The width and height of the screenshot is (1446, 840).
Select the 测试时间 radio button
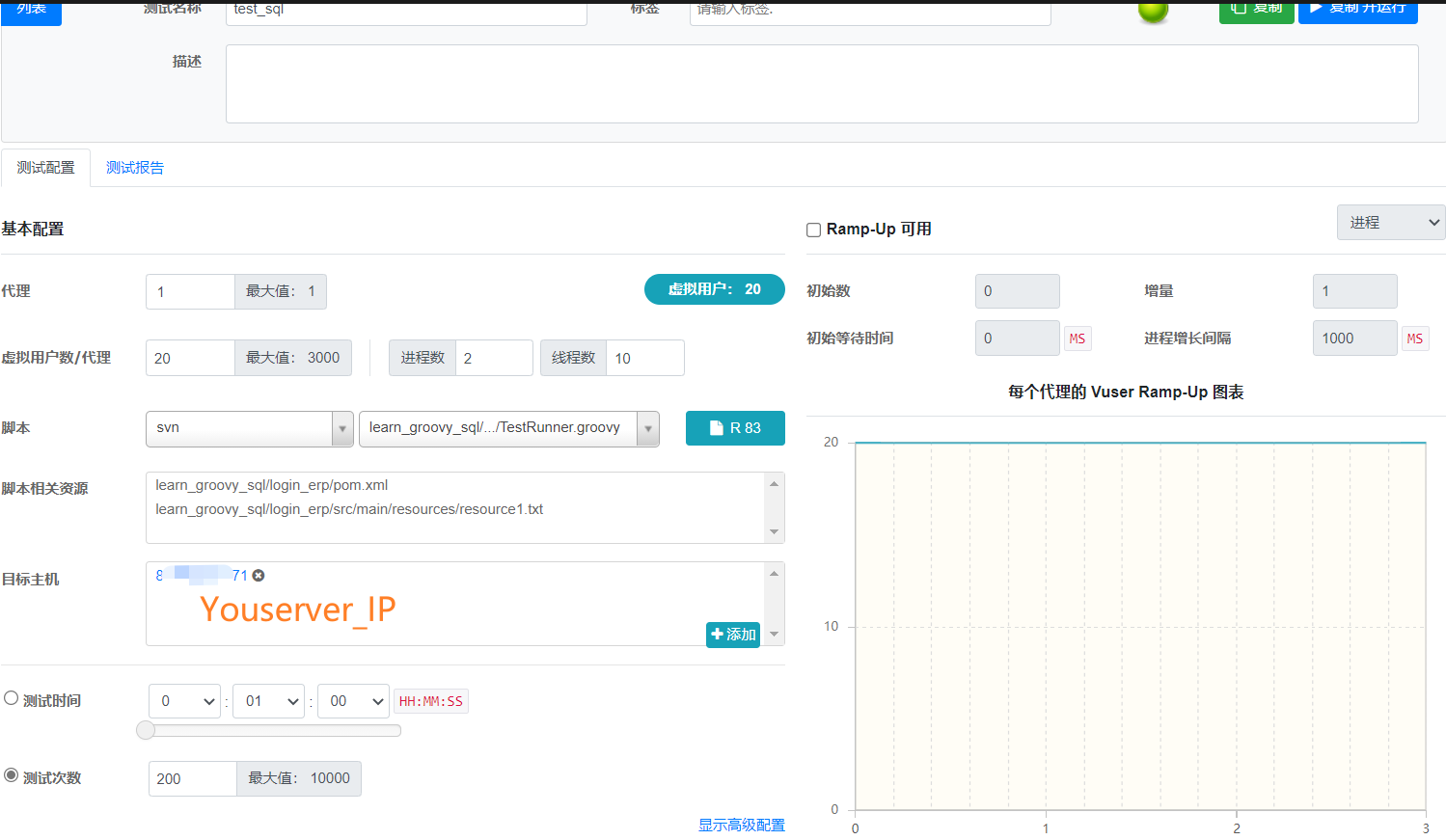coord(12,698)
